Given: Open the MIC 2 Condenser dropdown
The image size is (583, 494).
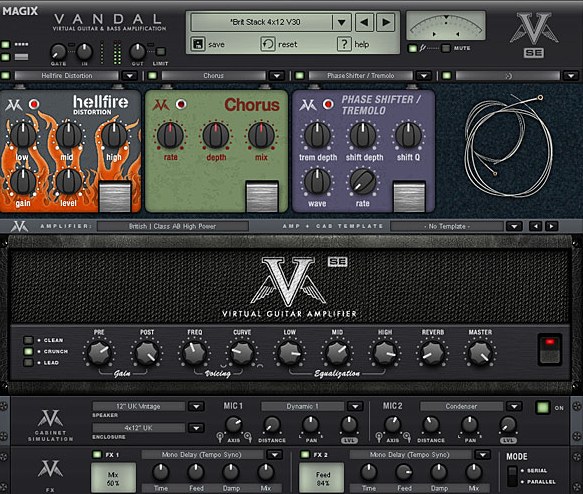Looking at the screenshot, I should tap(514, 407).
